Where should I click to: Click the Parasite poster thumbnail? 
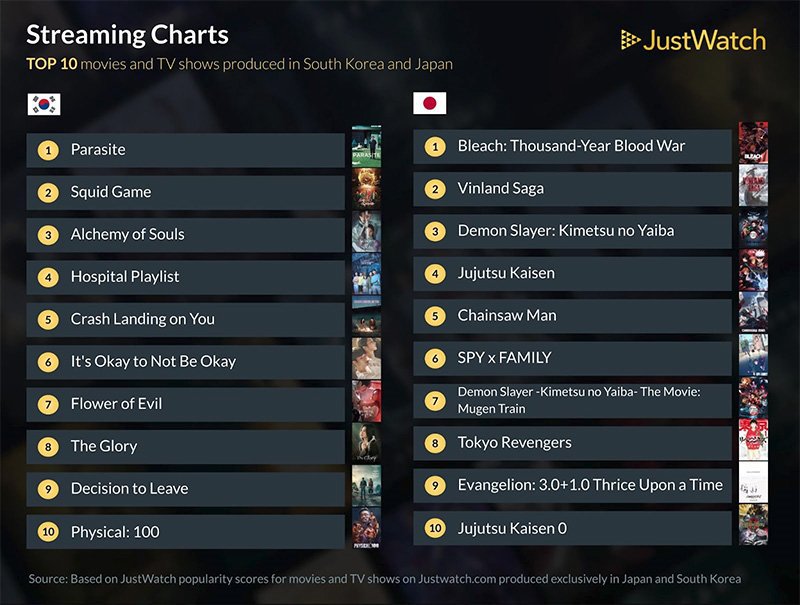point(366,148)
